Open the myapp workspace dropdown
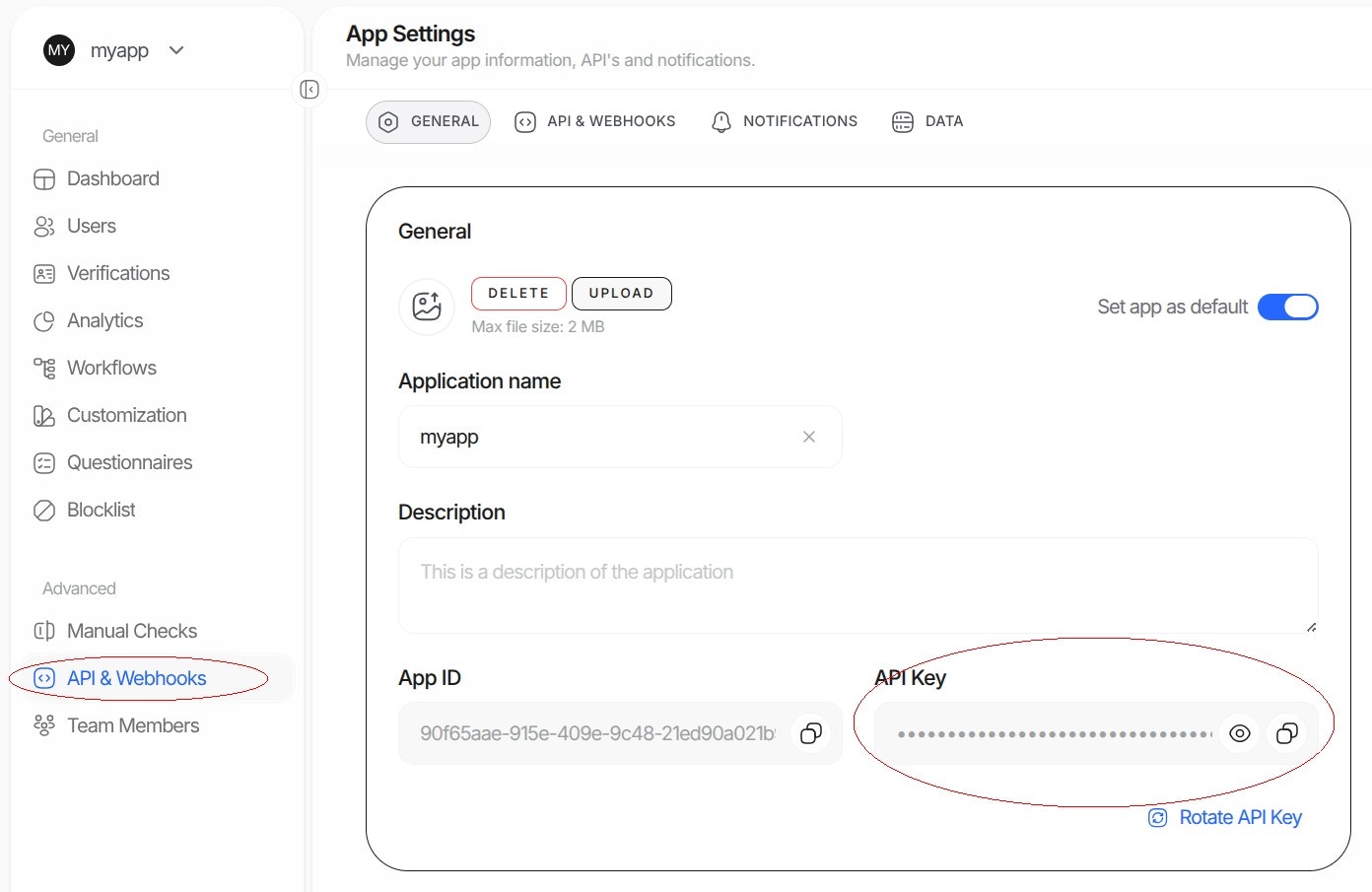Screen dimensions: 1372x892 (x=175, y=50)
